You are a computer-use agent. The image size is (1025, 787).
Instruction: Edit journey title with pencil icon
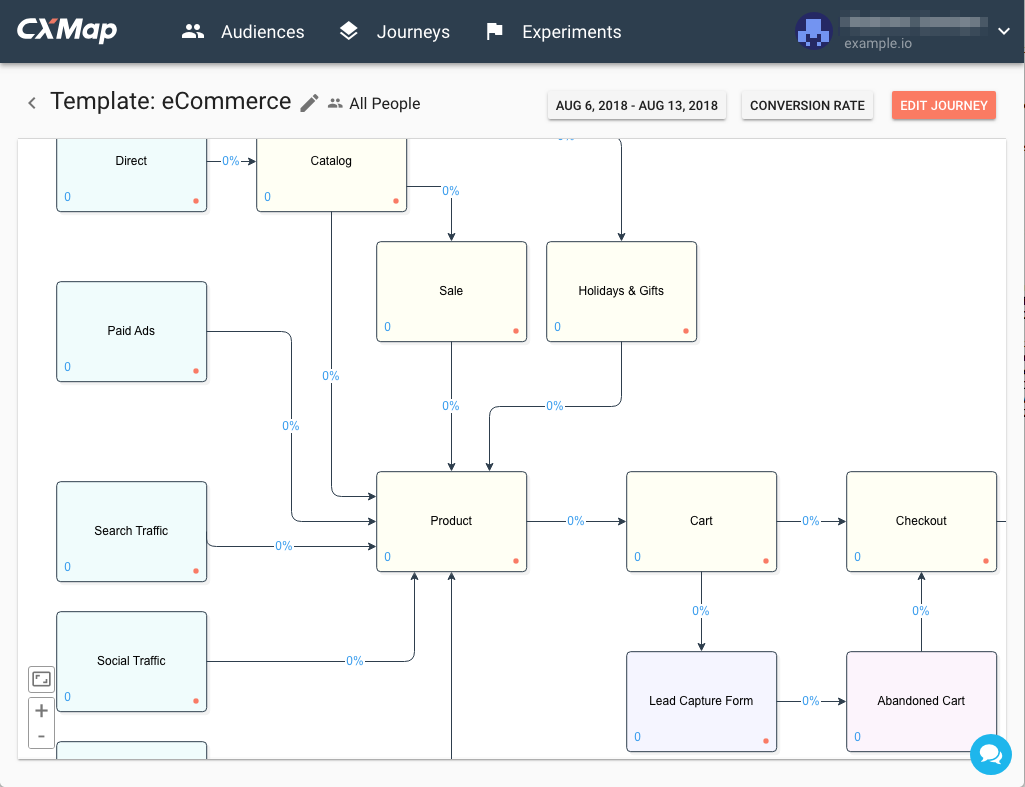tap(309, 103)
